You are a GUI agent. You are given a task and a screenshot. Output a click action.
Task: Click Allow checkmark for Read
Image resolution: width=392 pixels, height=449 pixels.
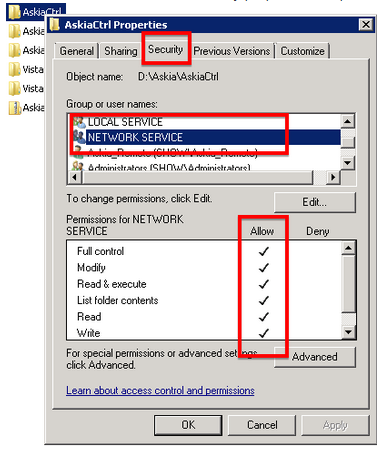tap(264, 317)
